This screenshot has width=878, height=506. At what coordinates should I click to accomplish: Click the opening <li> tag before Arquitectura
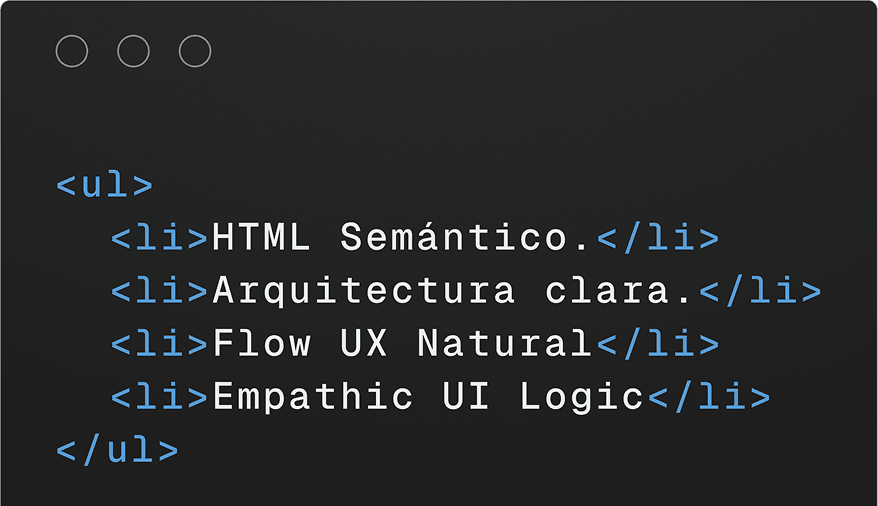point(160,291)
